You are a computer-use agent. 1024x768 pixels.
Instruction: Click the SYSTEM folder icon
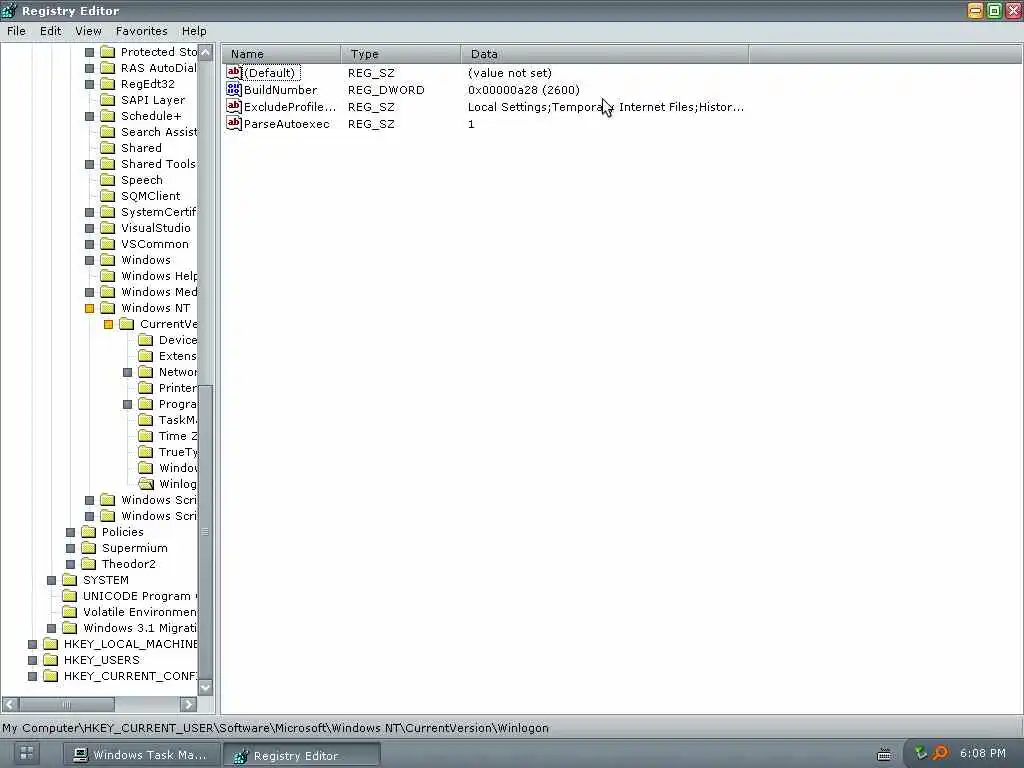point(70,580)
